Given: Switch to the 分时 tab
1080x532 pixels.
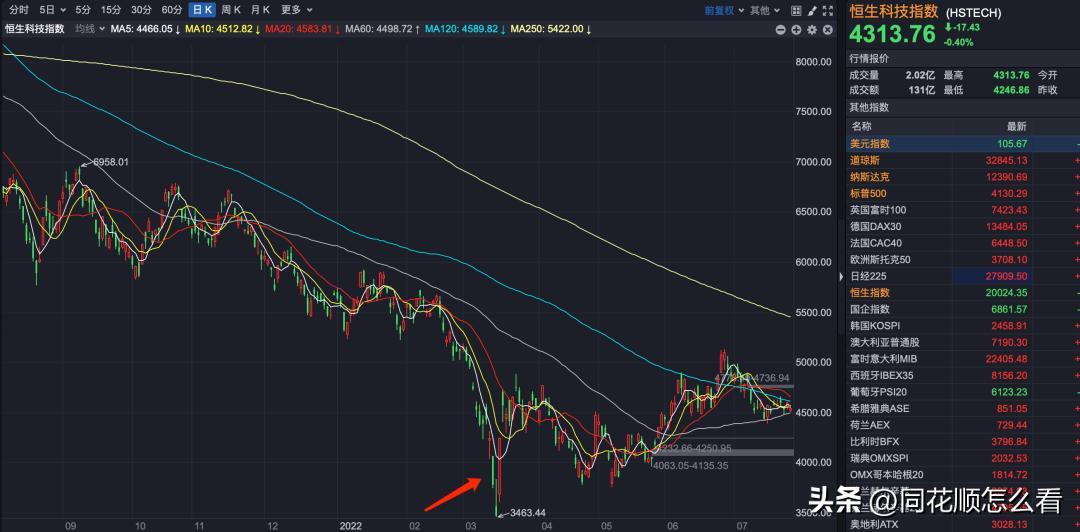Looking at the screenshot, I should point(19,10).
